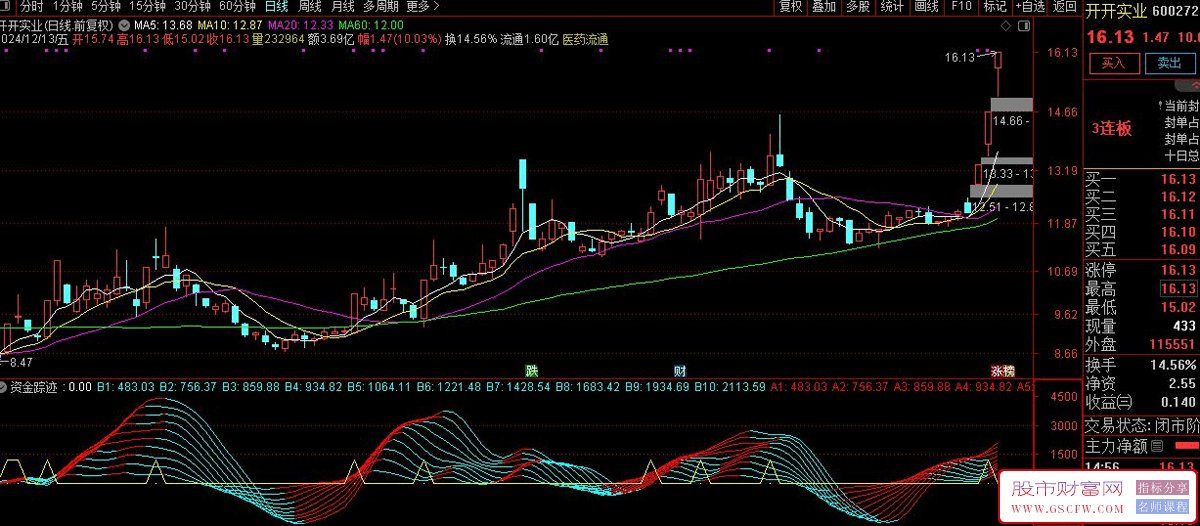Click the 涨榜 marker on the chart
Image resolution: width=1200 pixels, height=526 pixels.
pyautogui.click(x=1002, y=371)
